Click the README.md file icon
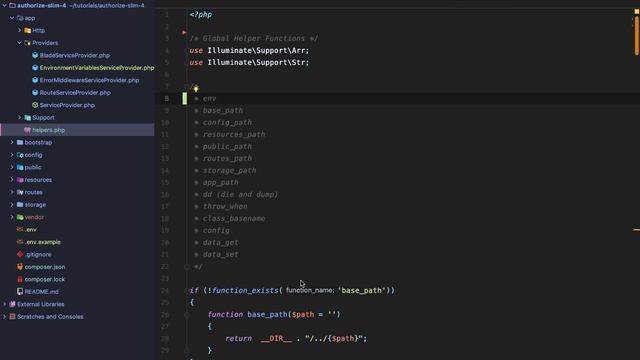The width and height of the screenshot is (640, 360). point(20,292)
